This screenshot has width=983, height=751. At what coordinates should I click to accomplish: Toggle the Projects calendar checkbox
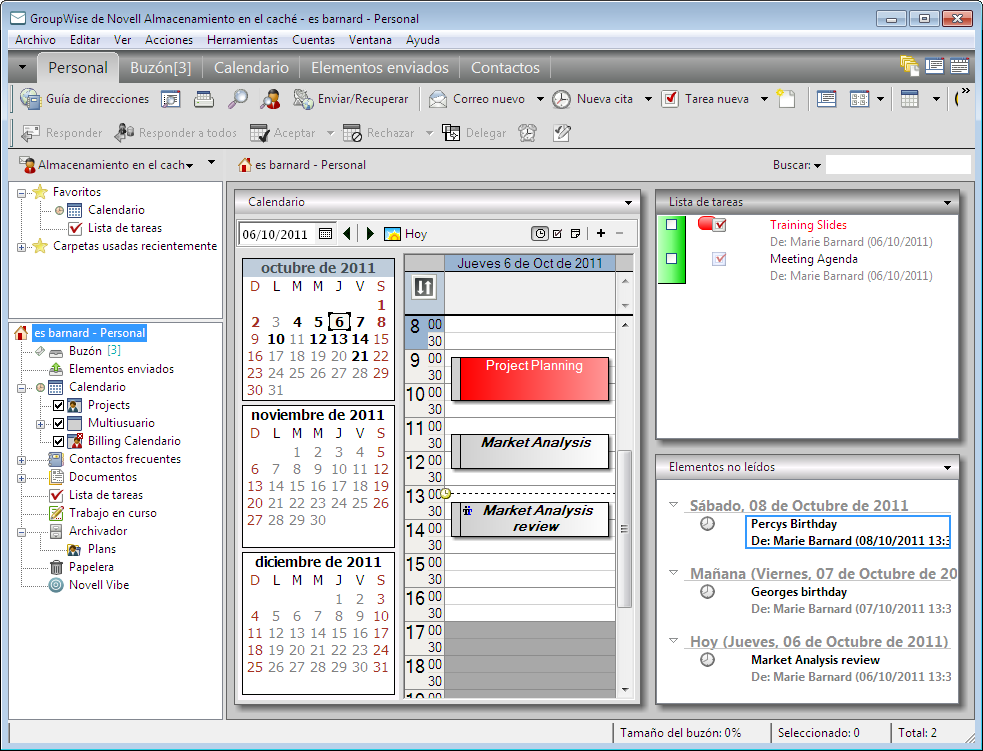[x=58, y=405]
